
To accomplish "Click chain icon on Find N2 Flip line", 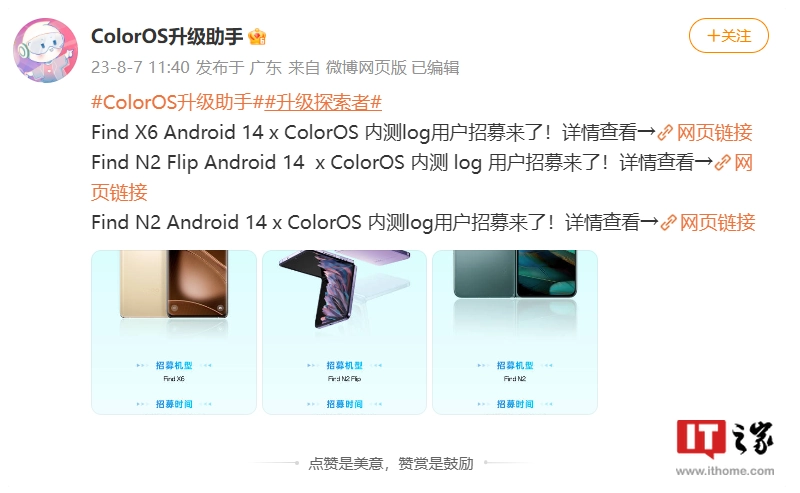I will 722,163.
